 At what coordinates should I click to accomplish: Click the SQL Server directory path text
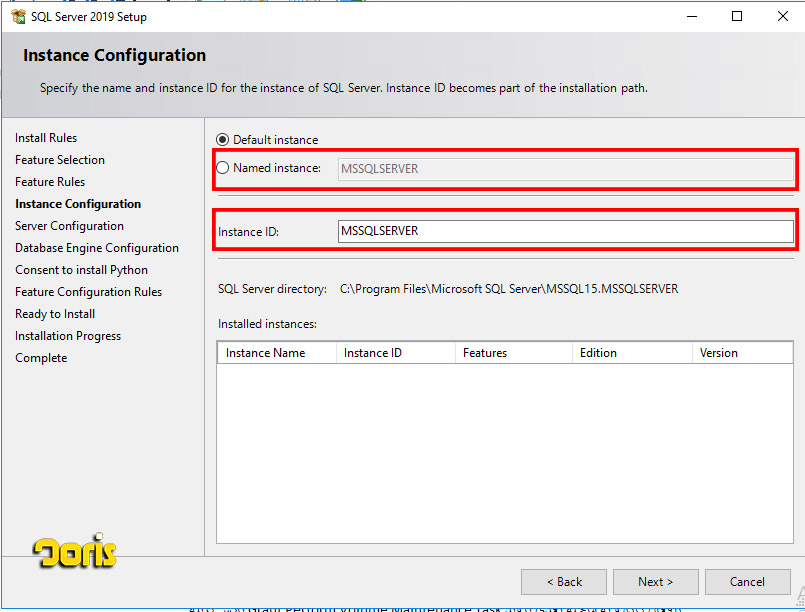509,289
